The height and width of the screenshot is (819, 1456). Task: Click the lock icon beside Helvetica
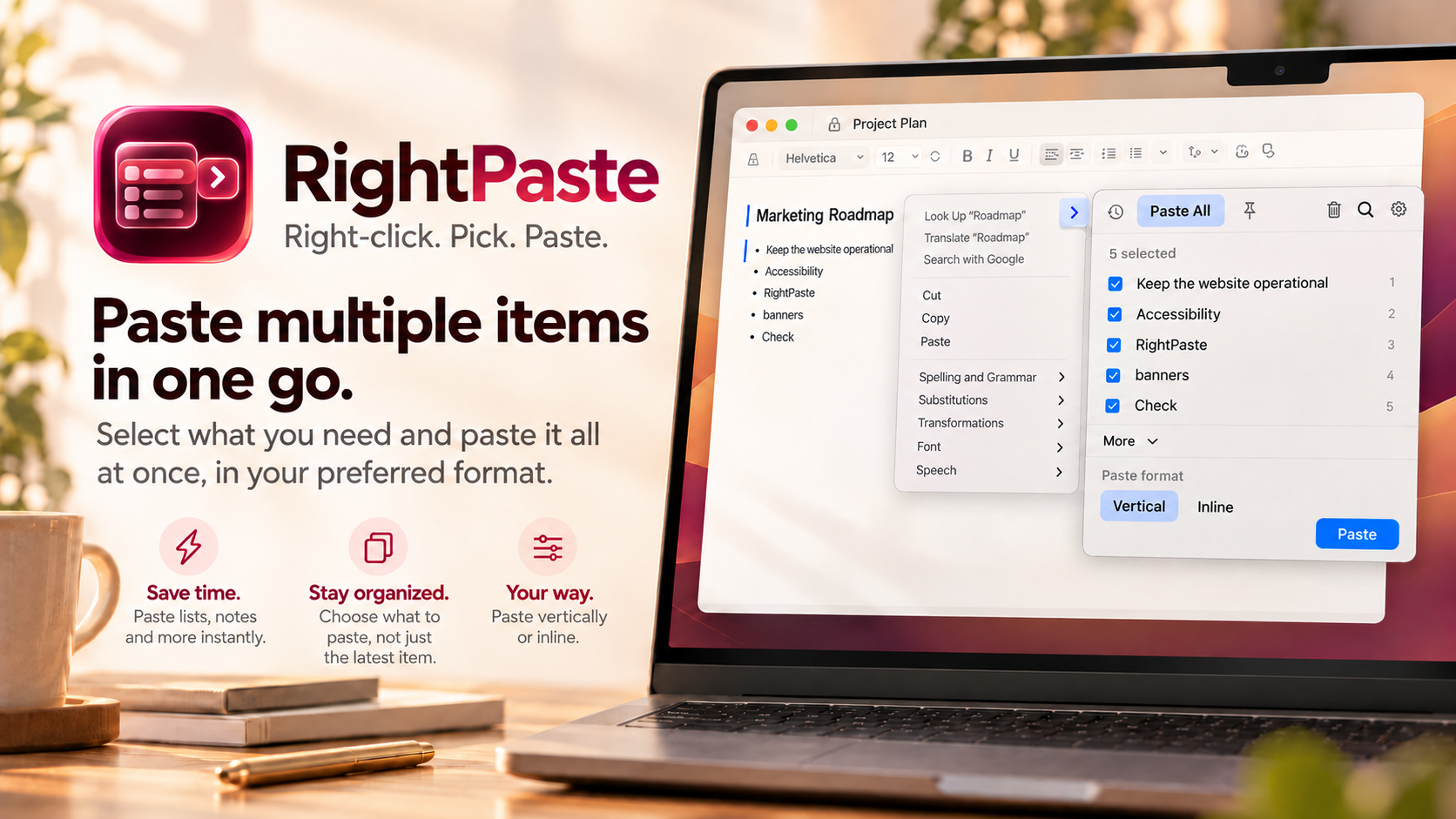(x=753, y=159)
